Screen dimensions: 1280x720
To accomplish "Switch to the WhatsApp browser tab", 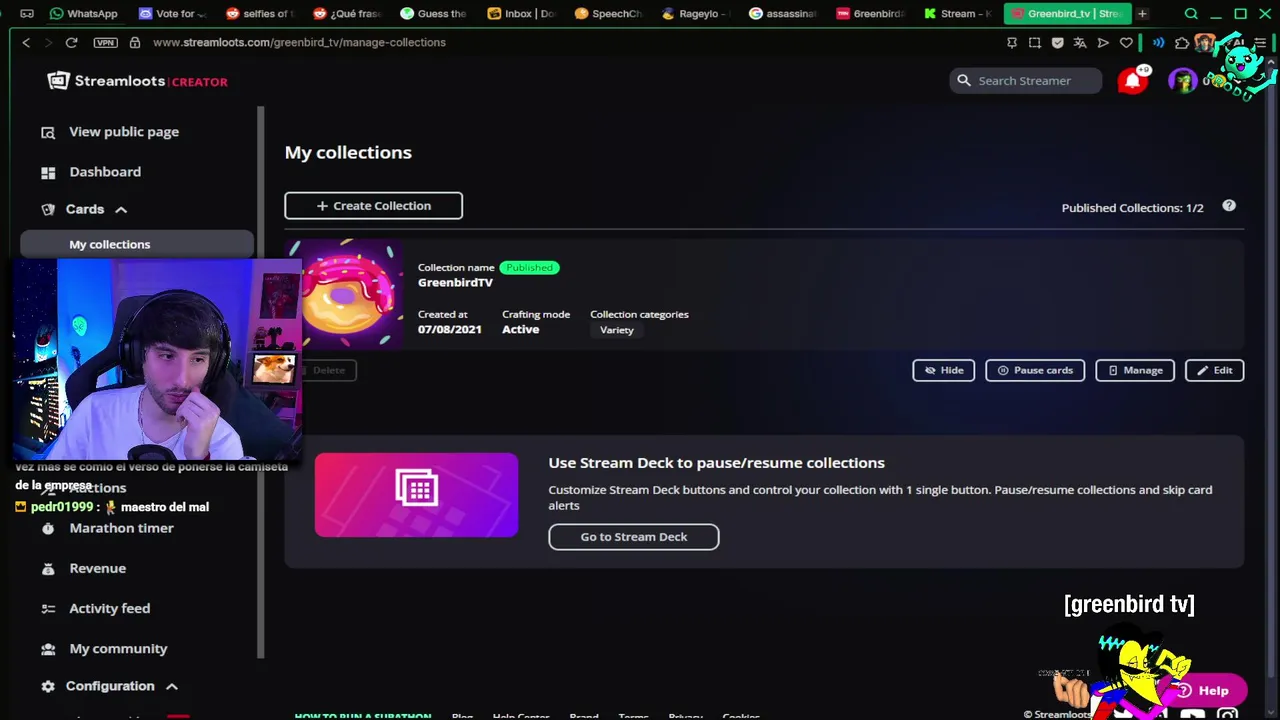I will [x=84, y=14].
